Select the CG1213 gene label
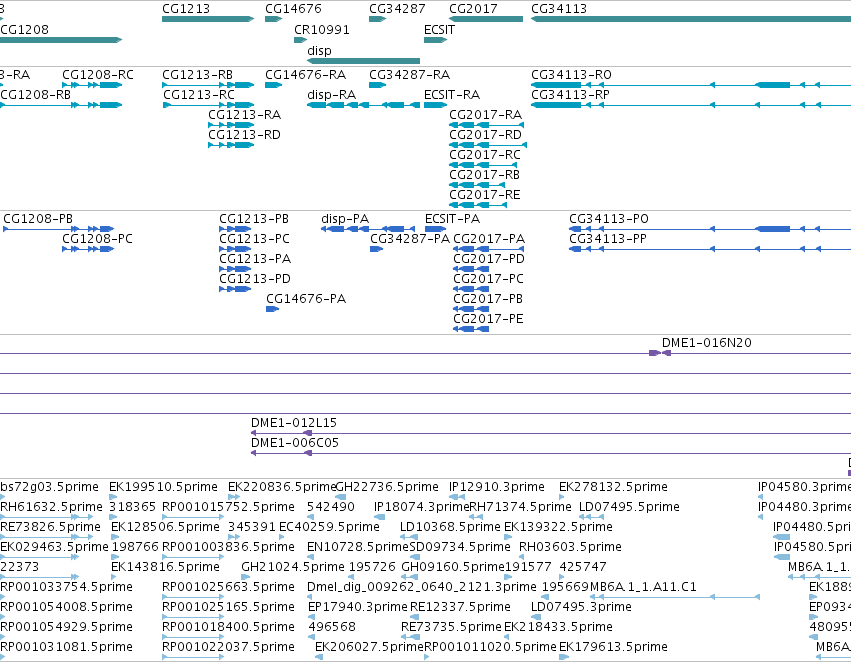The width and height of the screenshot is (851, 662). [186, 9]
